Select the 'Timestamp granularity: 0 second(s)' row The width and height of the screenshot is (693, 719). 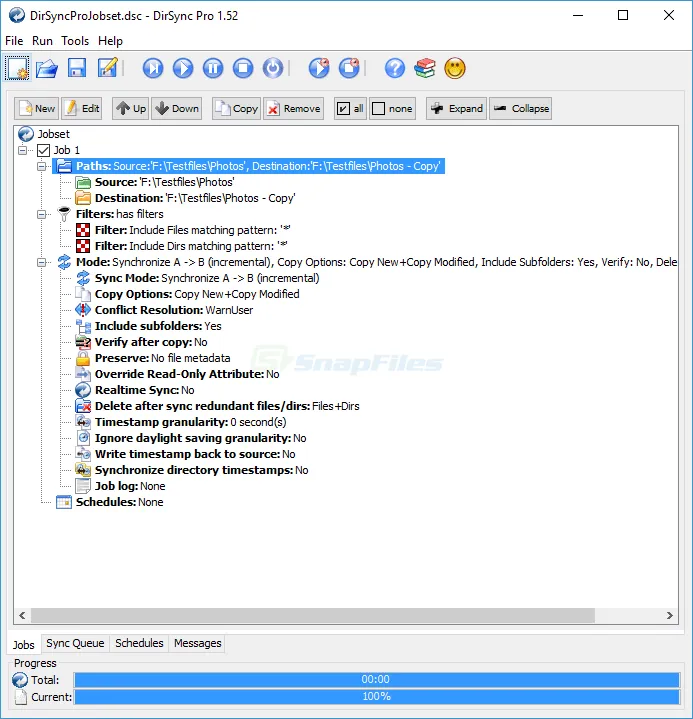[x=181, y=422]
